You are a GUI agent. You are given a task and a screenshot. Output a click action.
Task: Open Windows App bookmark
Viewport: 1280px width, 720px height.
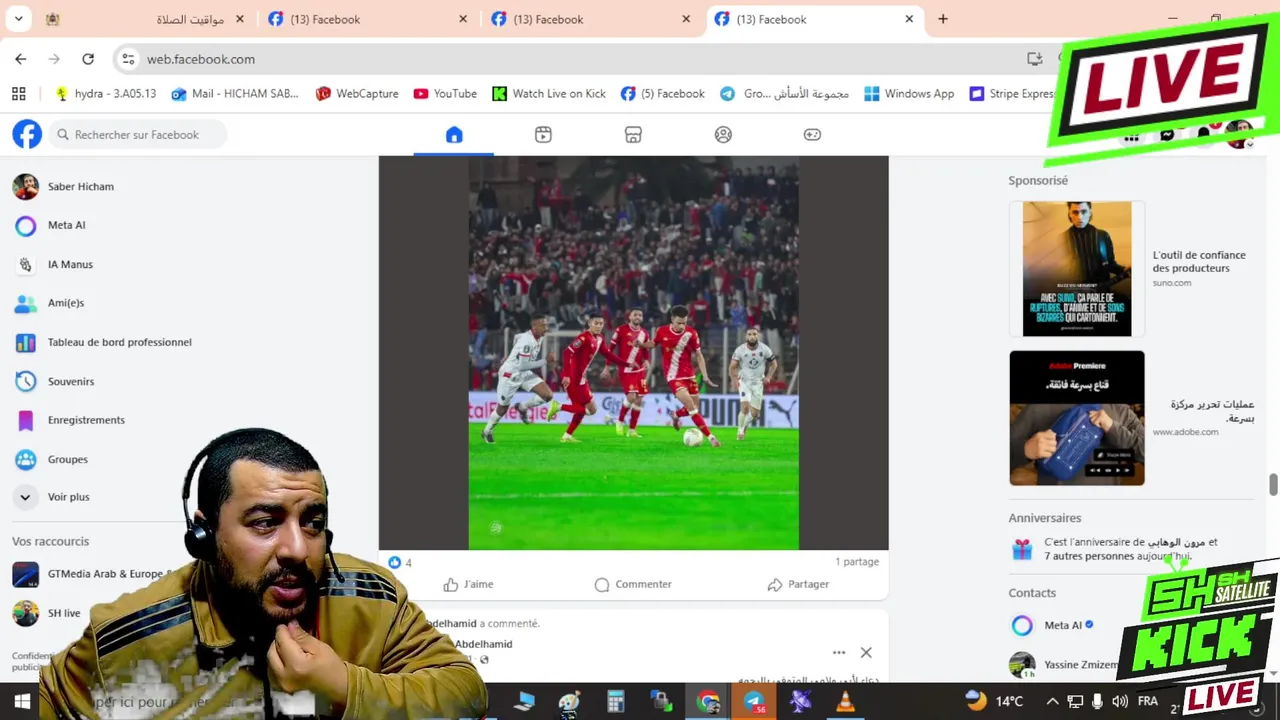click(909, 93)
